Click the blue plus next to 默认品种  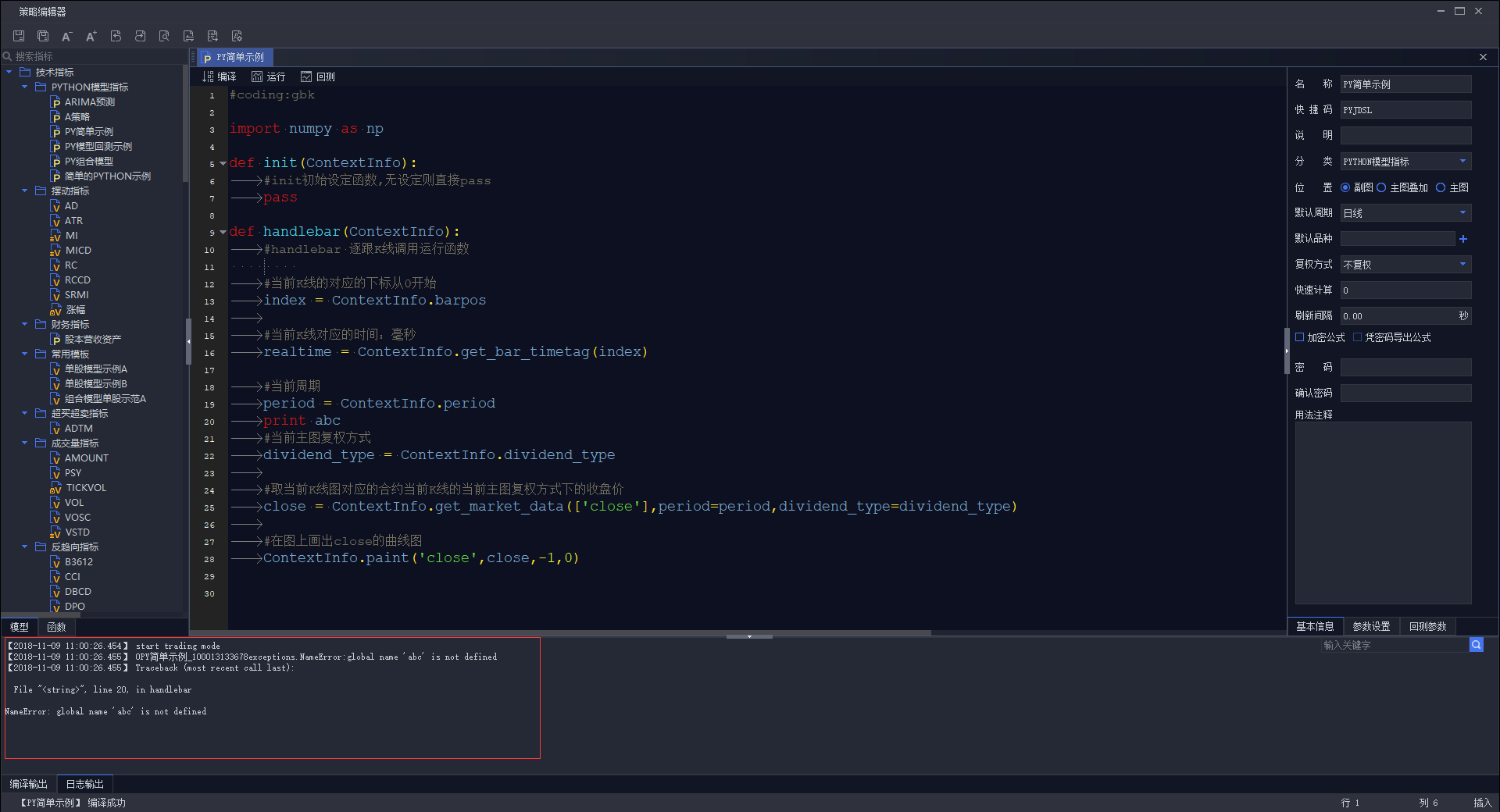tap(1462, 239)
